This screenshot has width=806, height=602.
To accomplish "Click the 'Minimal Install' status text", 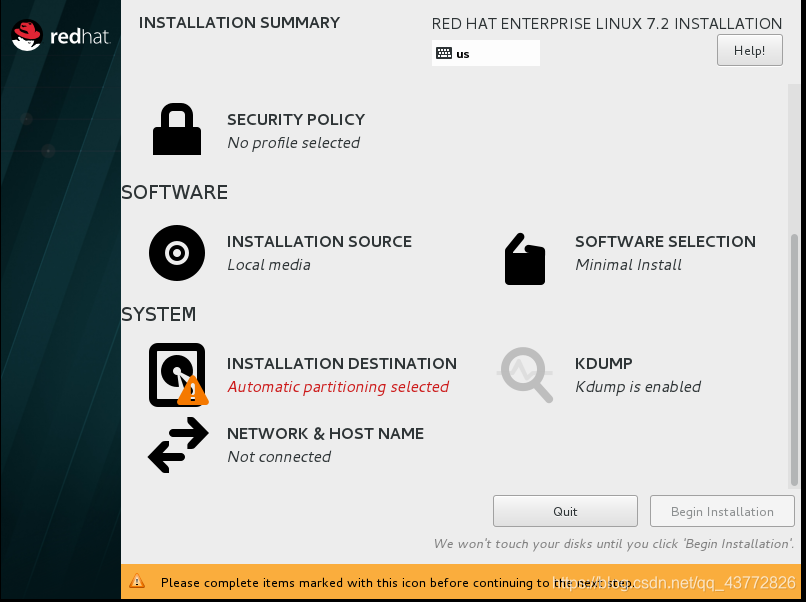I will tap(628, 265).
